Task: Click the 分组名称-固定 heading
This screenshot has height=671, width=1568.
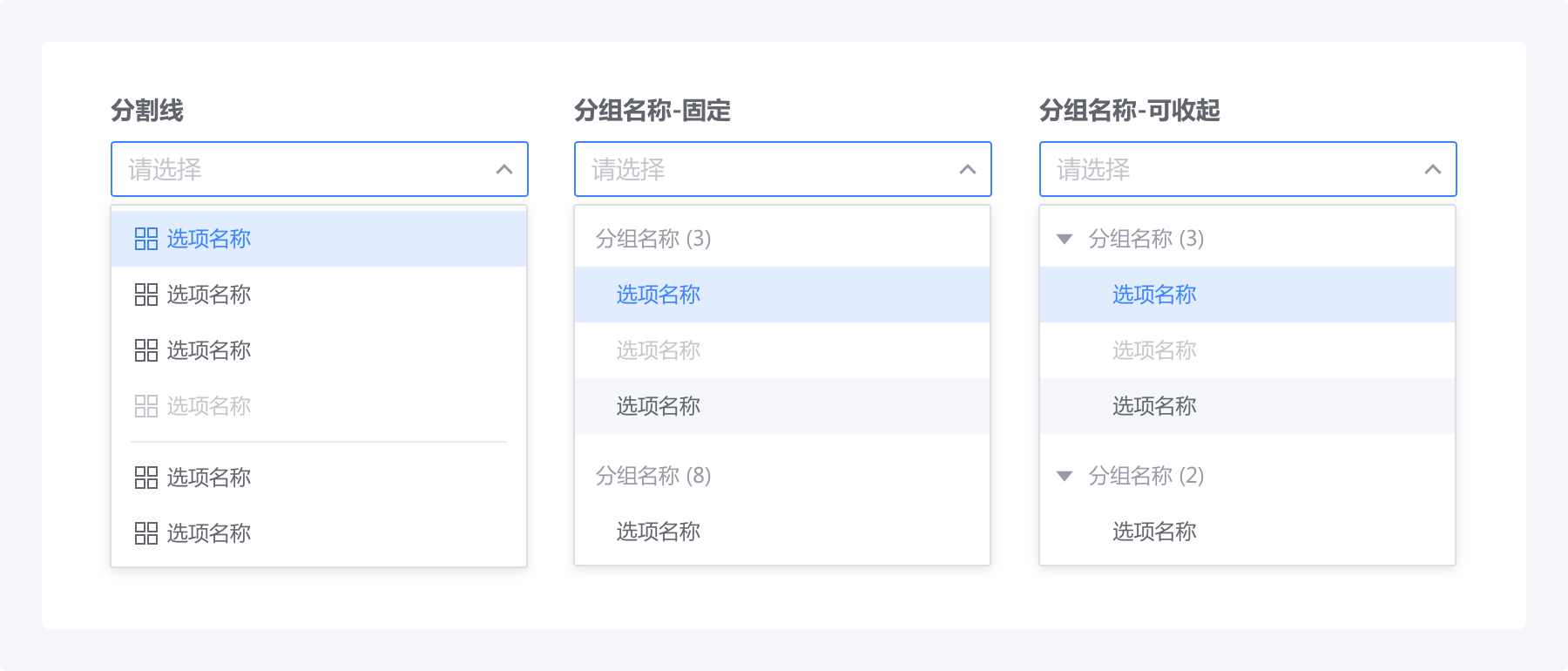Action: click(x=652, y=111)
